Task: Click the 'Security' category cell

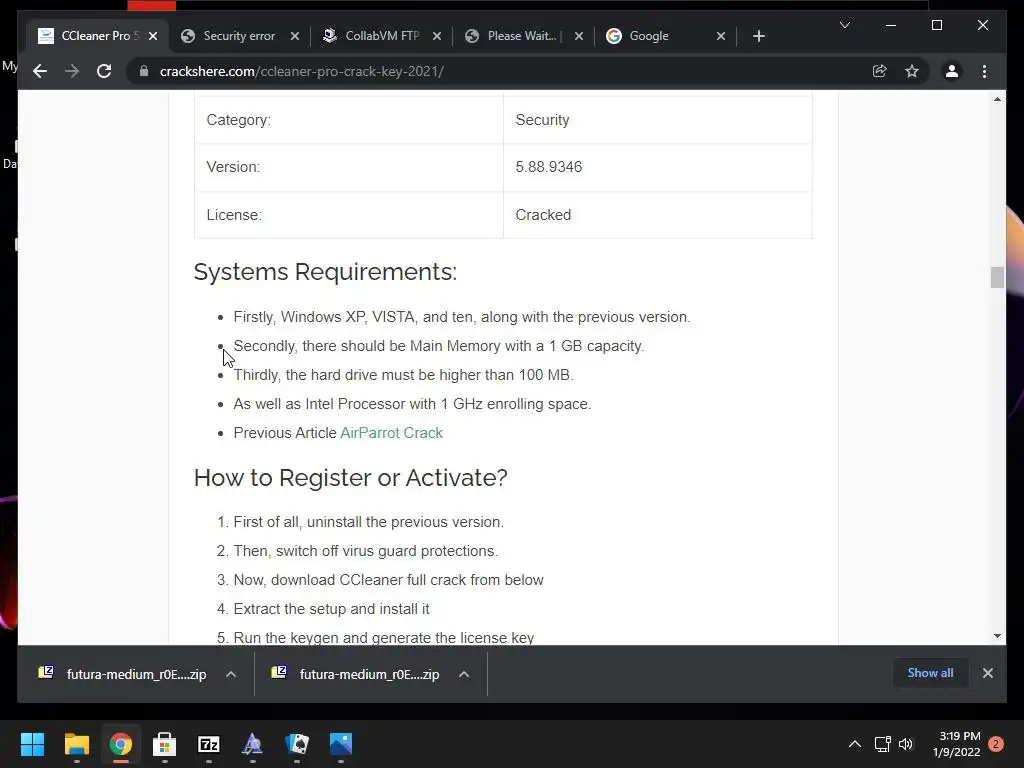Action: [658, 120]
